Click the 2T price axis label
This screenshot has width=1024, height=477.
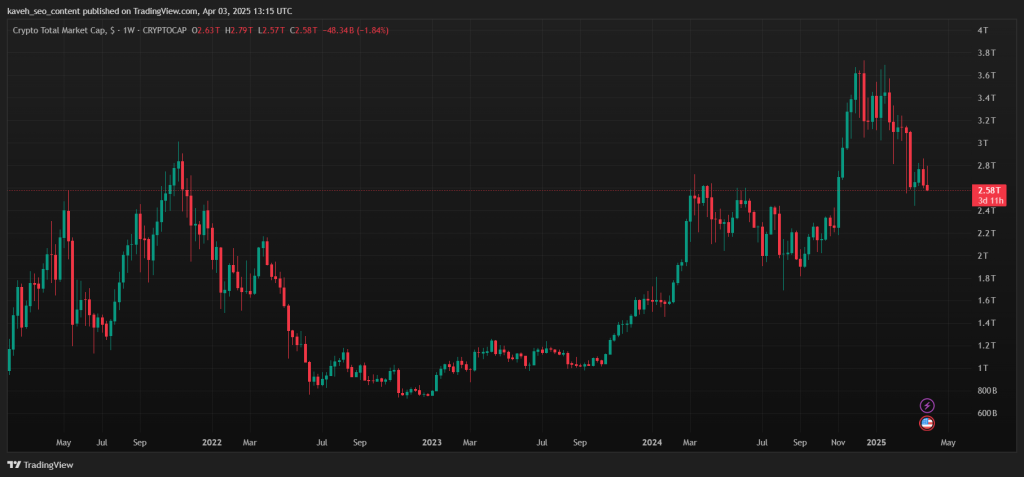click(982, 255)
